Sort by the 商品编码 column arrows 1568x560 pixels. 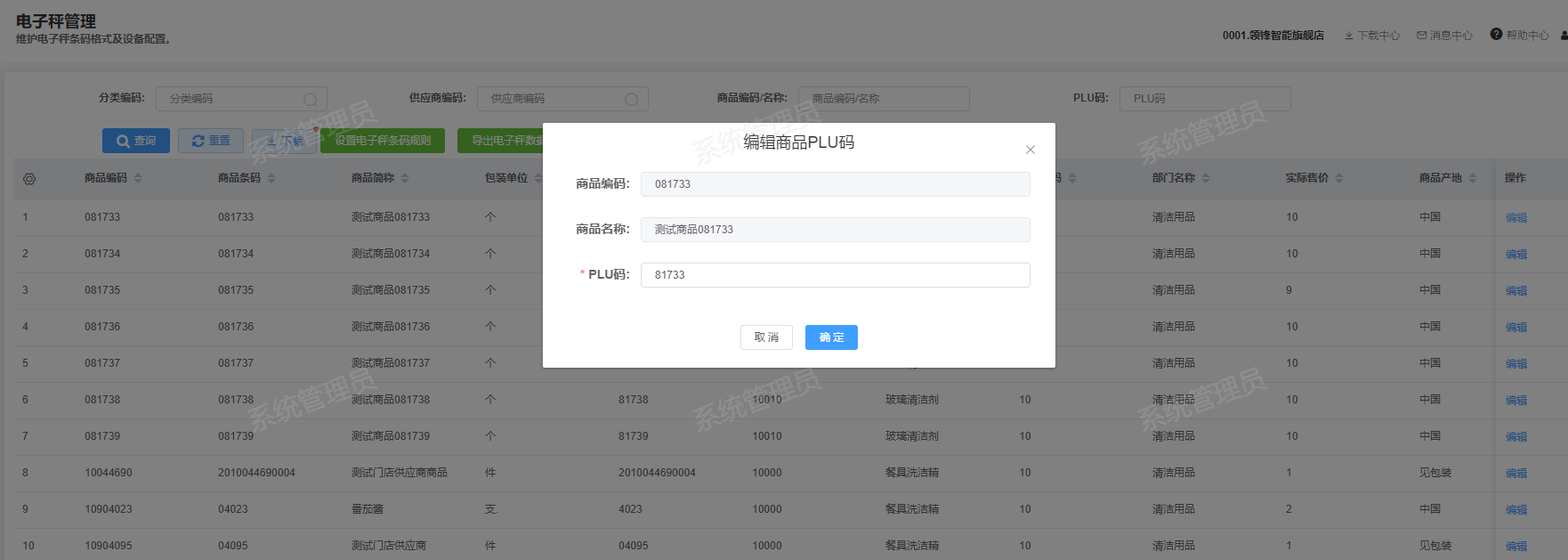pos(138,178)
